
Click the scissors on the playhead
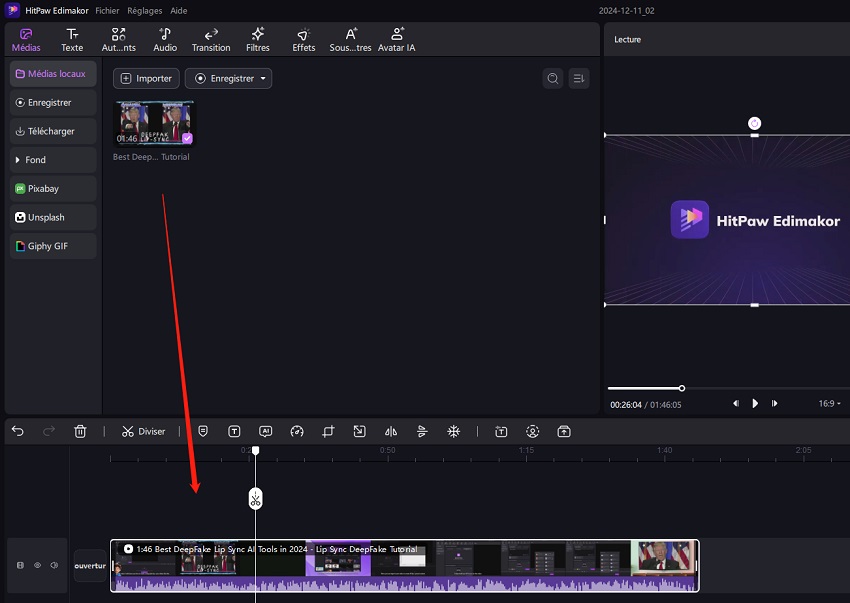pyautogui.click(x=255, y=499)
